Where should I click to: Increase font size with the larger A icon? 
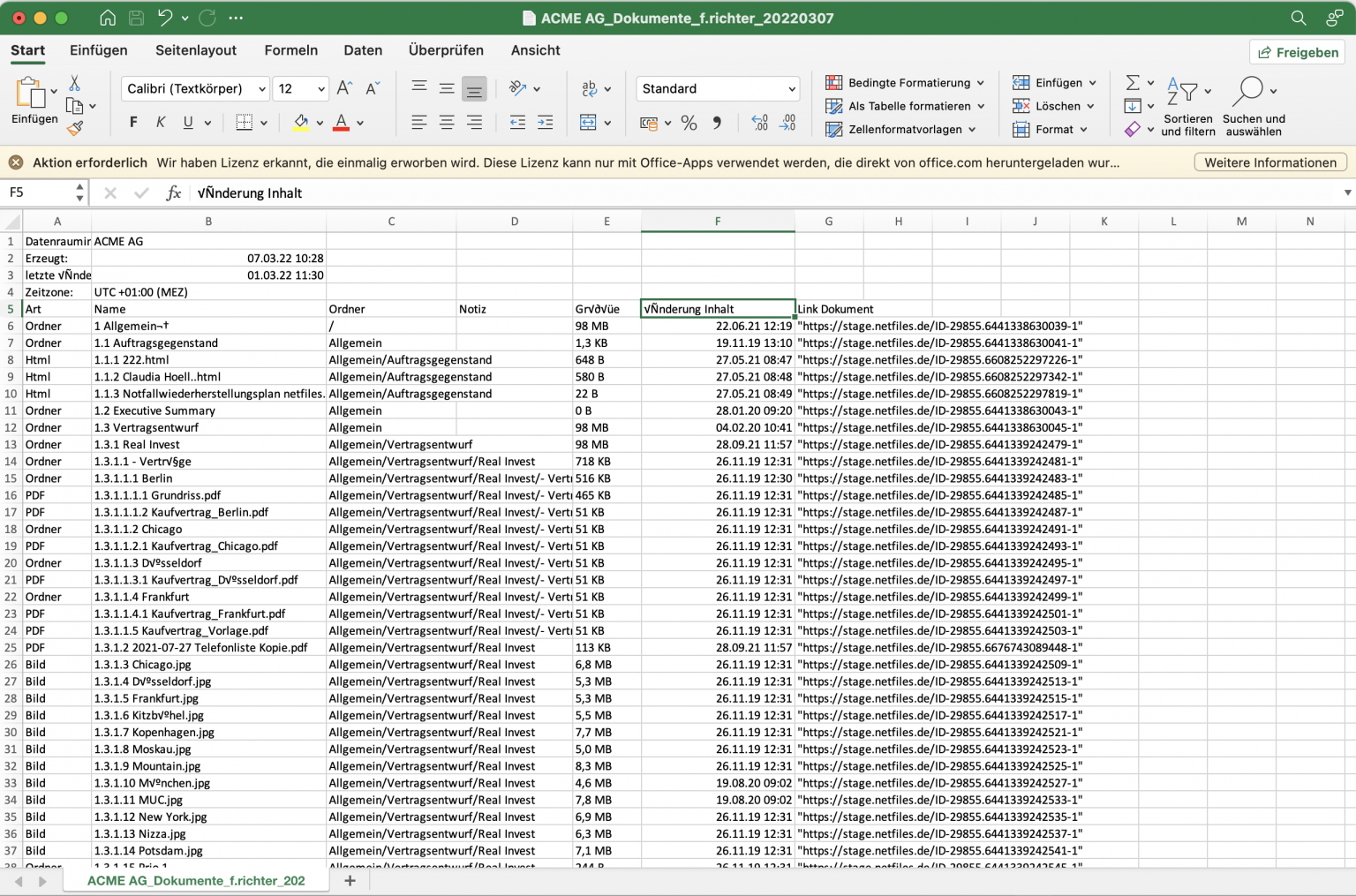344,88
